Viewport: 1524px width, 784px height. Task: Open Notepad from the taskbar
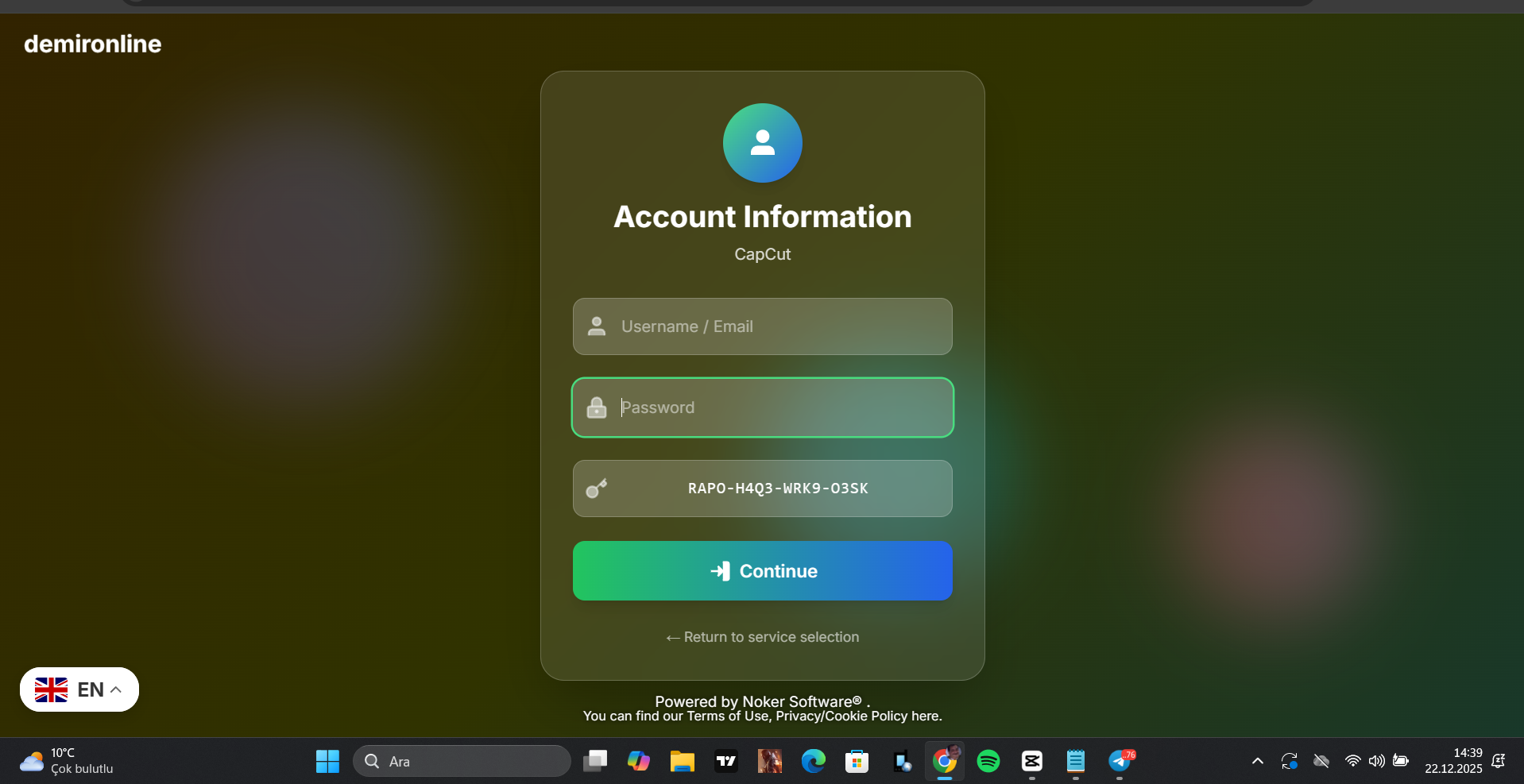pyautogui.click(x=1076, y=761)
